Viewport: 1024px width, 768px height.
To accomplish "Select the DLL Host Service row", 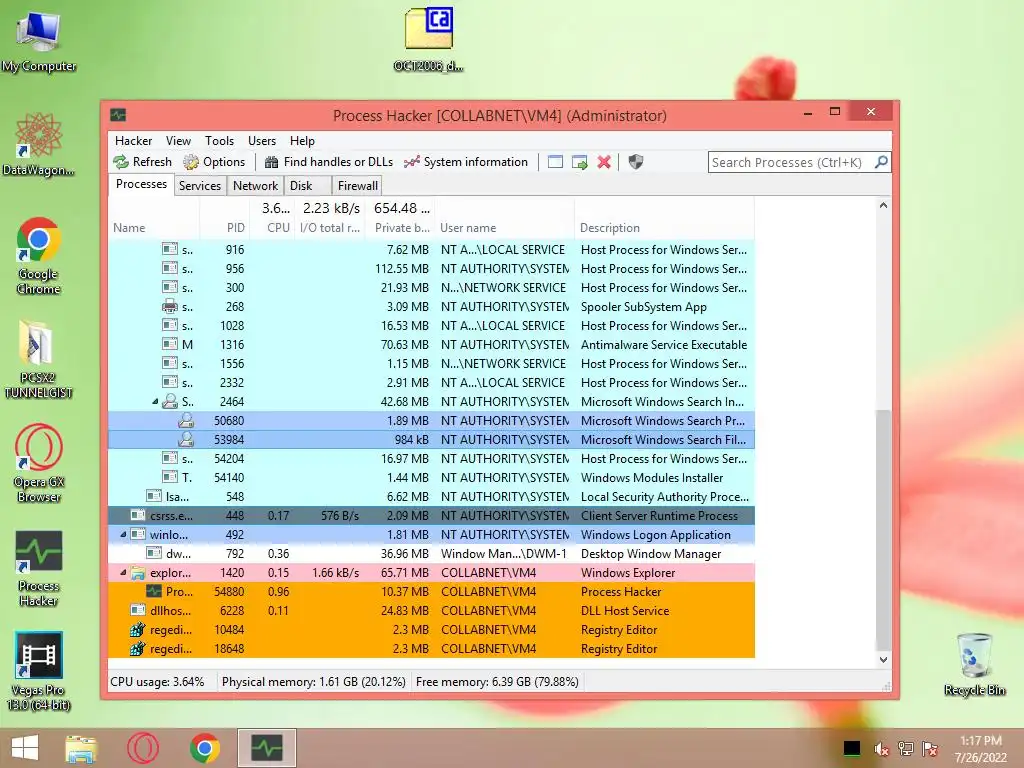I will 431,611.
